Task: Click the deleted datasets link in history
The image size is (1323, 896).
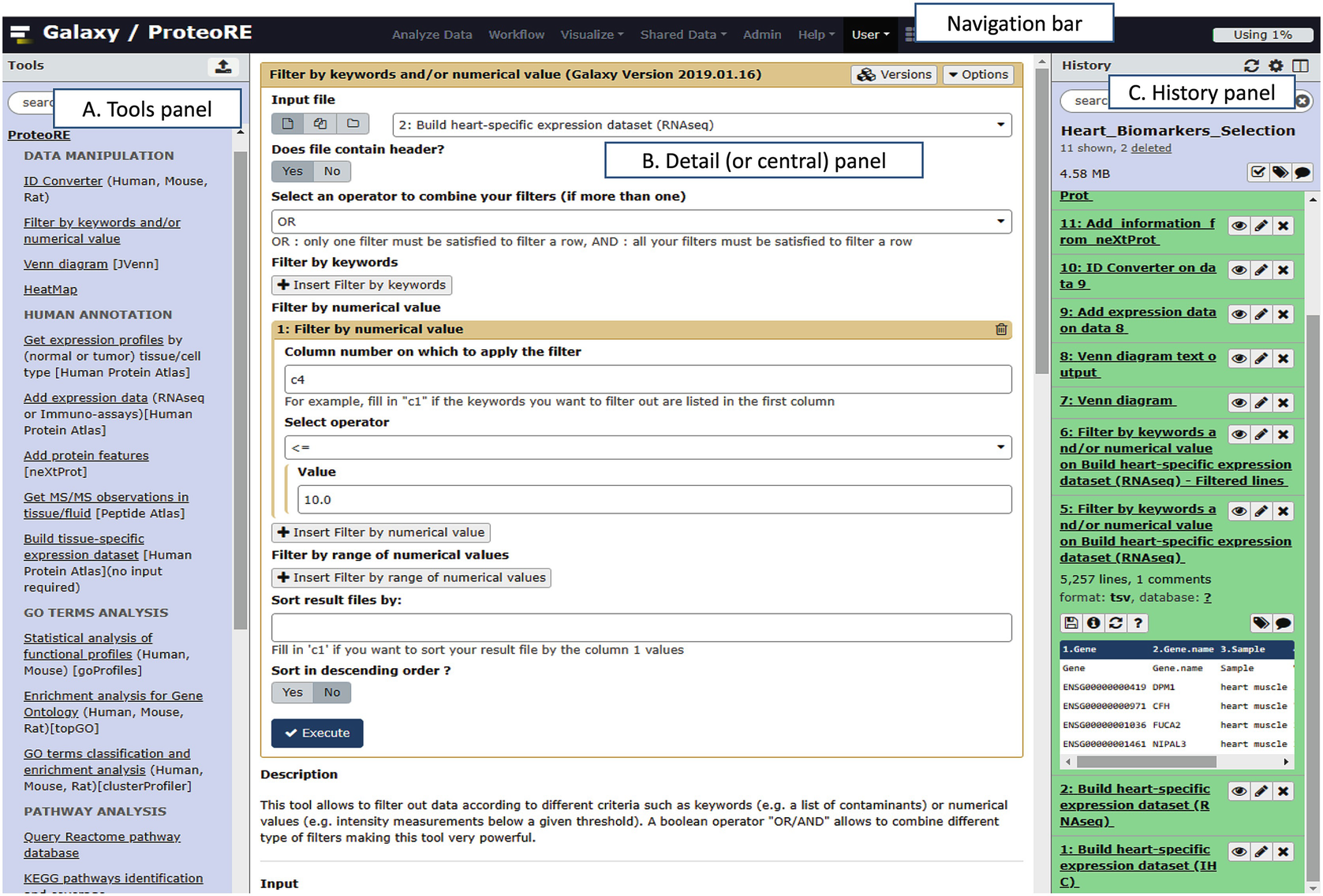Action: pos(1151,147)
